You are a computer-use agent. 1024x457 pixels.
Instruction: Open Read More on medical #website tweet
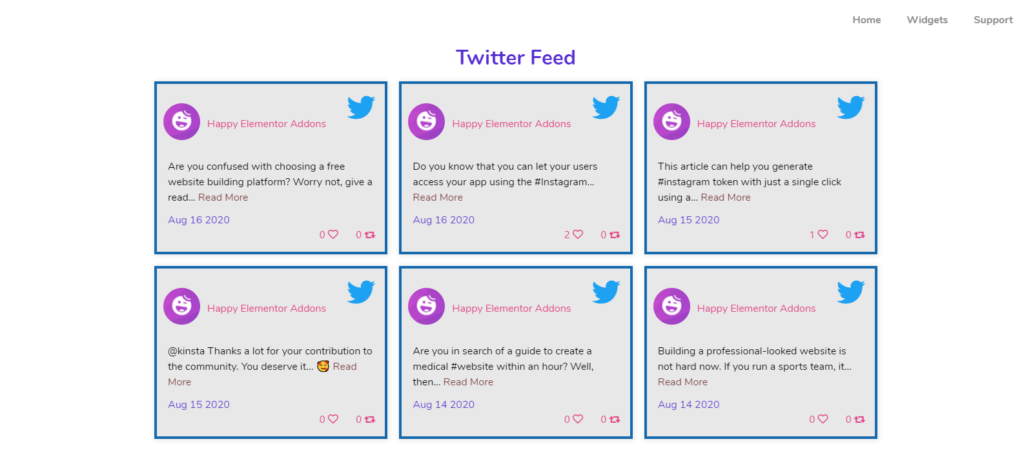[x=468, y=382]
